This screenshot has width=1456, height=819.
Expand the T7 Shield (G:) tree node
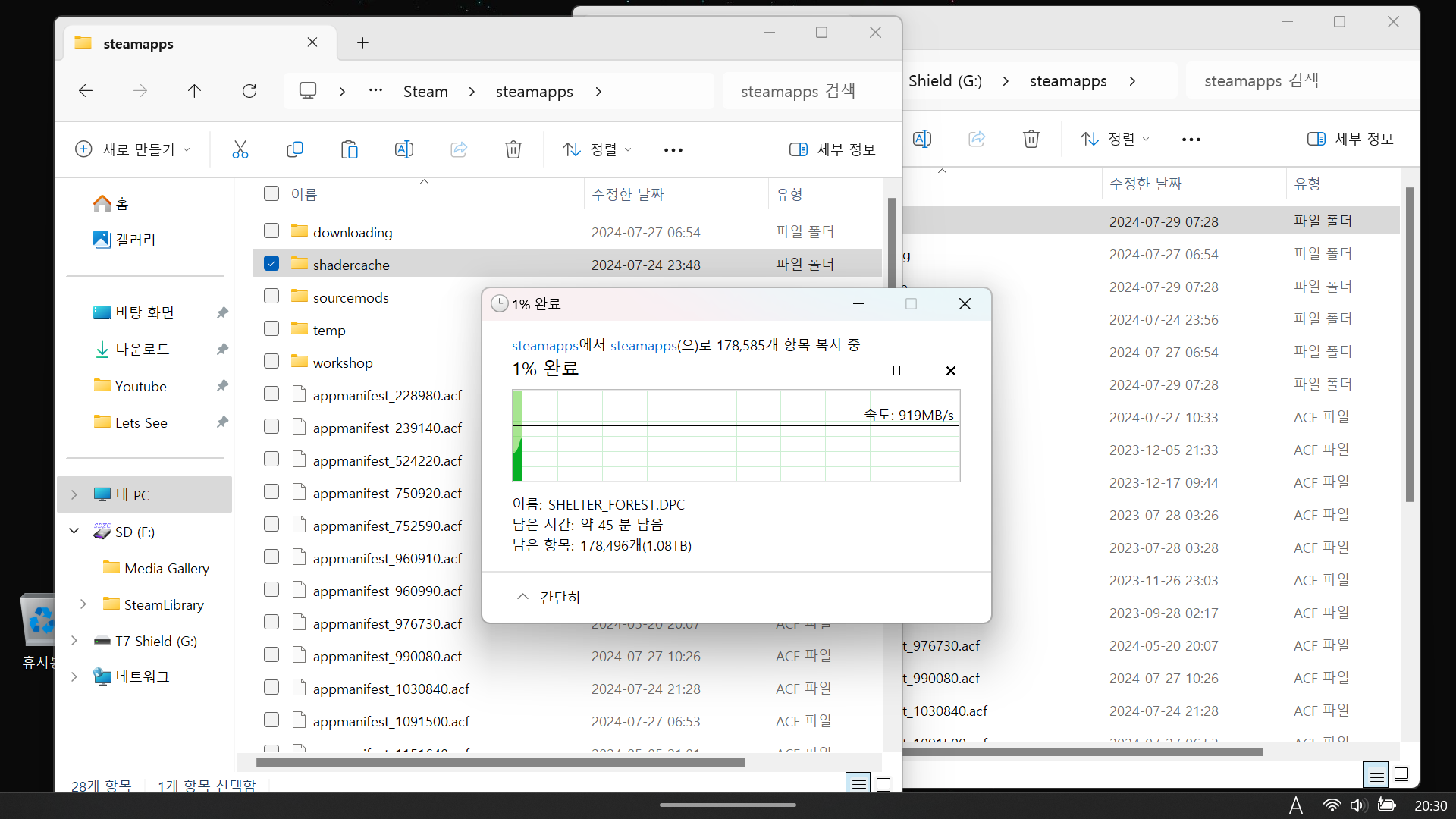(74, 641)
